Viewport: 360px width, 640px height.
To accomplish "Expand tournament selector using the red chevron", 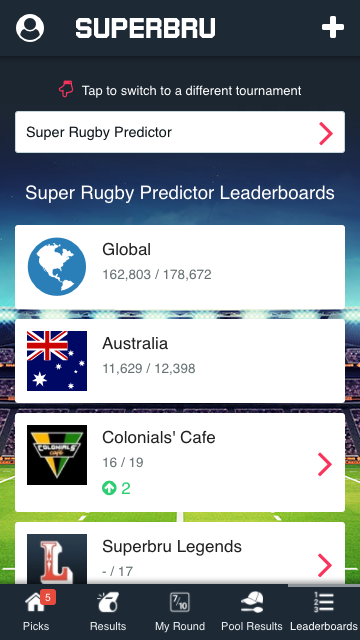I will [326, 133].
